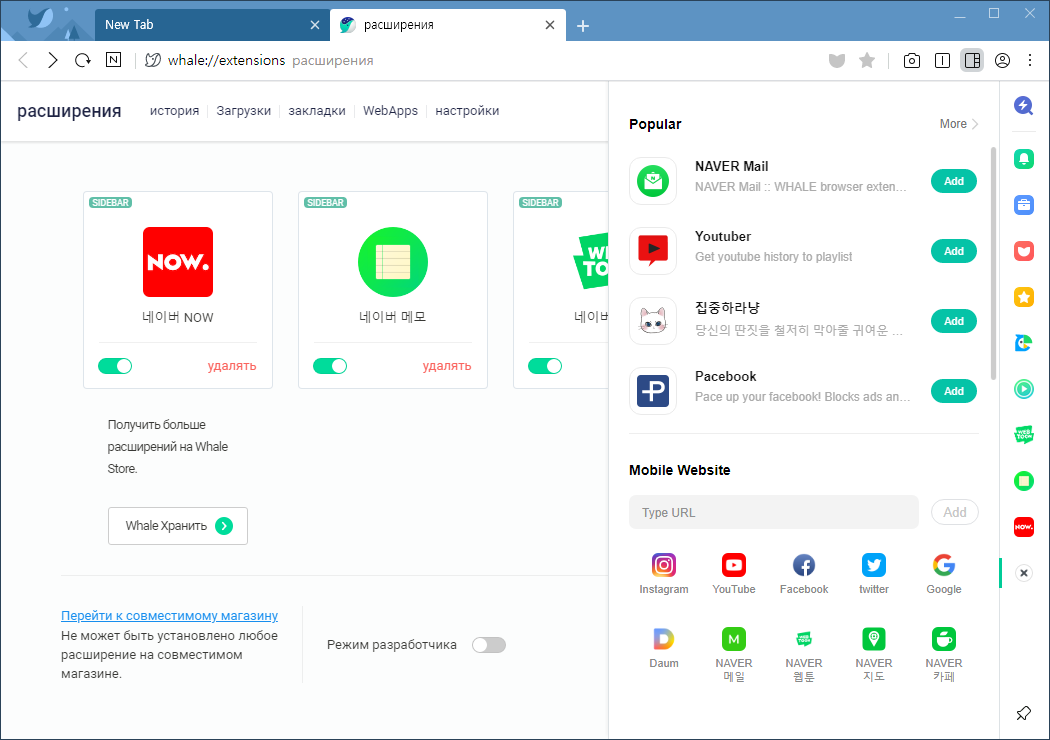Enable Режим разработчика switch
This screenshot has height=740, width=1050.
coord(489,645)
